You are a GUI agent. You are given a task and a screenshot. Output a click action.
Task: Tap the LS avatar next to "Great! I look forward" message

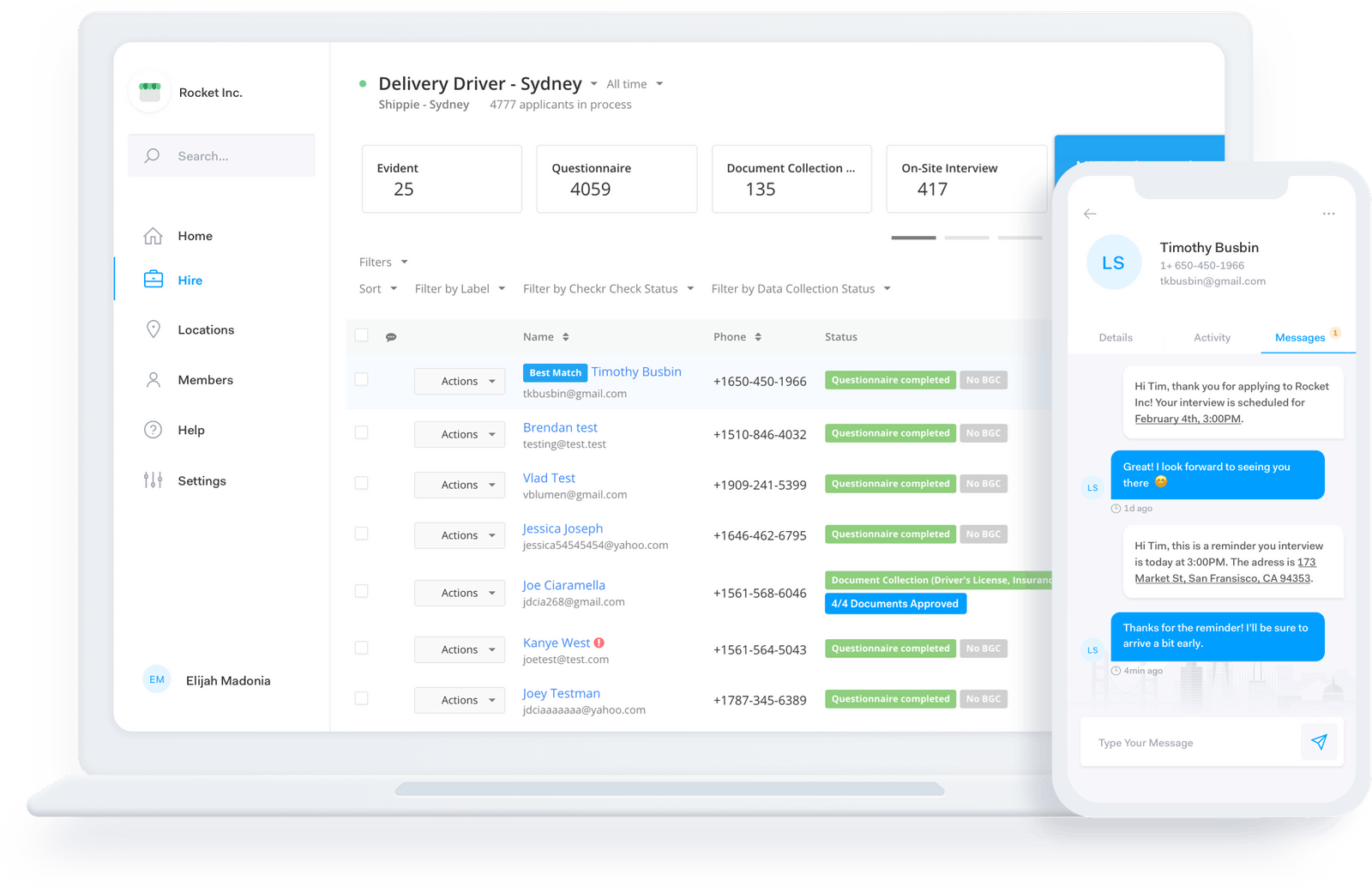click(x=1092, y=487)
